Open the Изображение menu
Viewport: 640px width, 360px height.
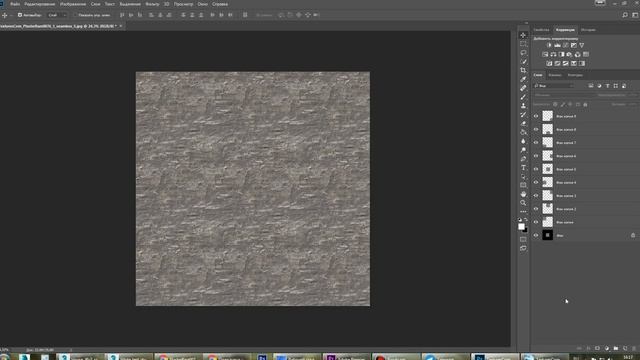[x=73, y=4]
